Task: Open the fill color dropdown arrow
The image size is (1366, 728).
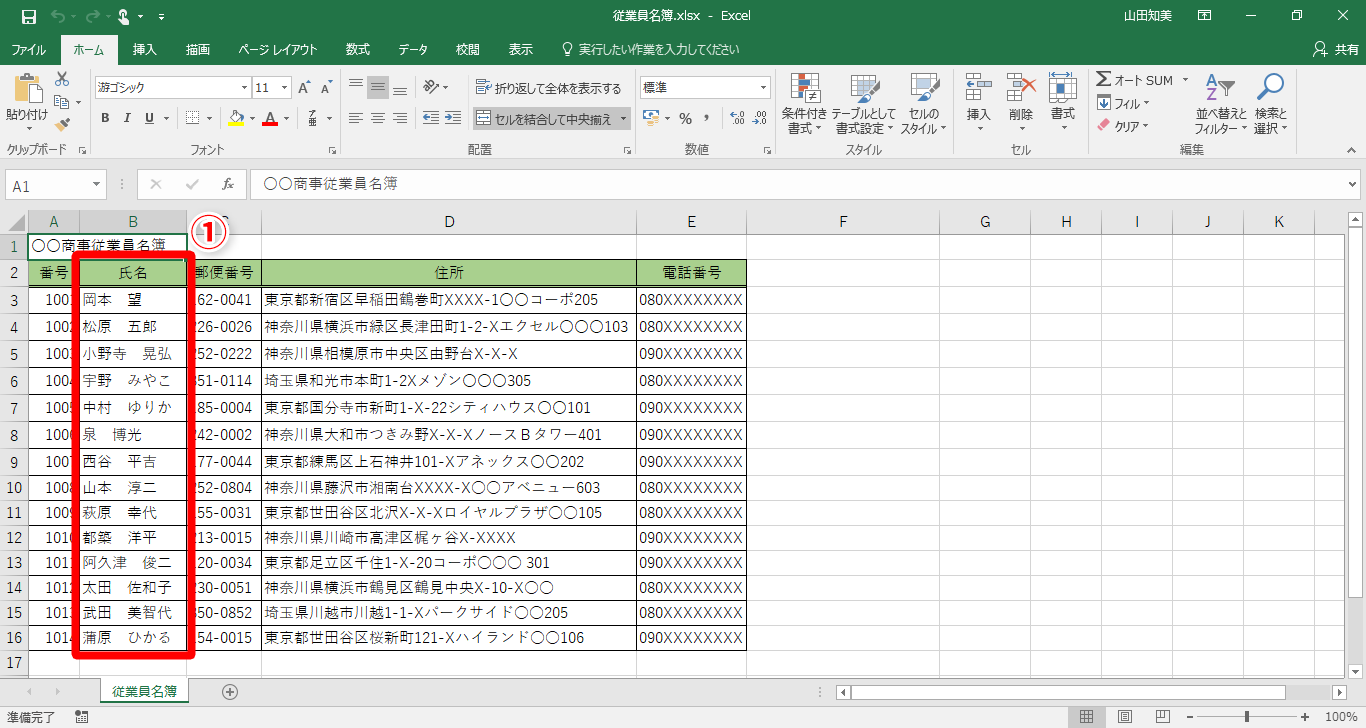Action: point(253,118)
